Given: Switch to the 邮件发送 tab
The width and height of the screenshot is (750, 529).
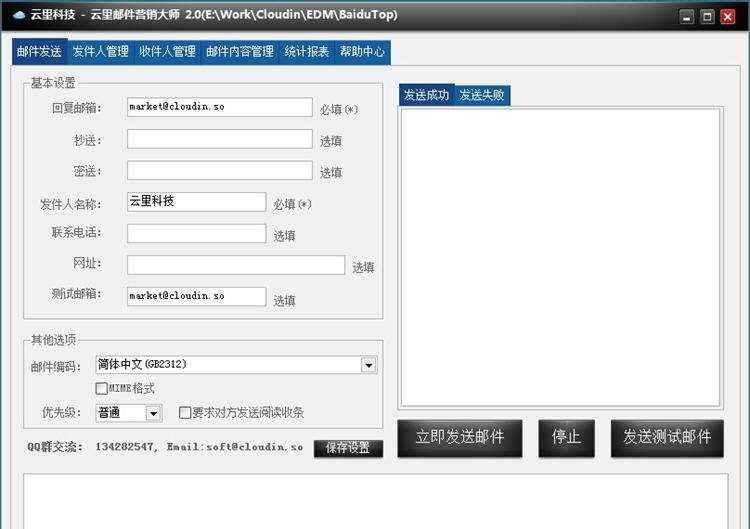Looking at the screenshot, I should [x=40, y=52].
